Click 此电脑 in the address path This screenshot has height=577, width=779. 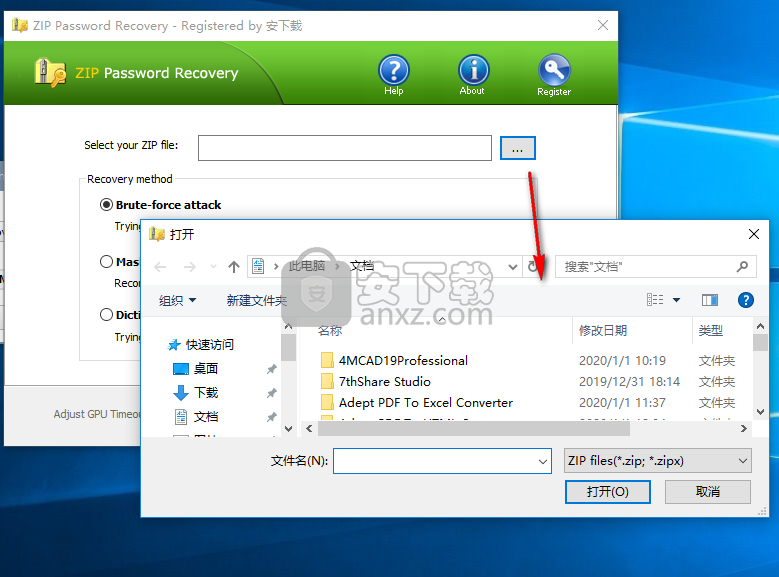307,266
